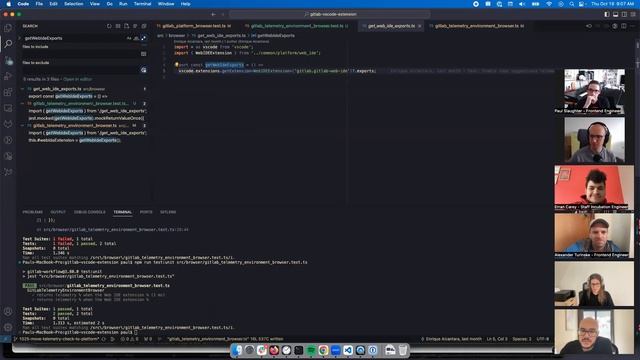Clear the search results
This screenshot has width=640, height=360.
118,26
